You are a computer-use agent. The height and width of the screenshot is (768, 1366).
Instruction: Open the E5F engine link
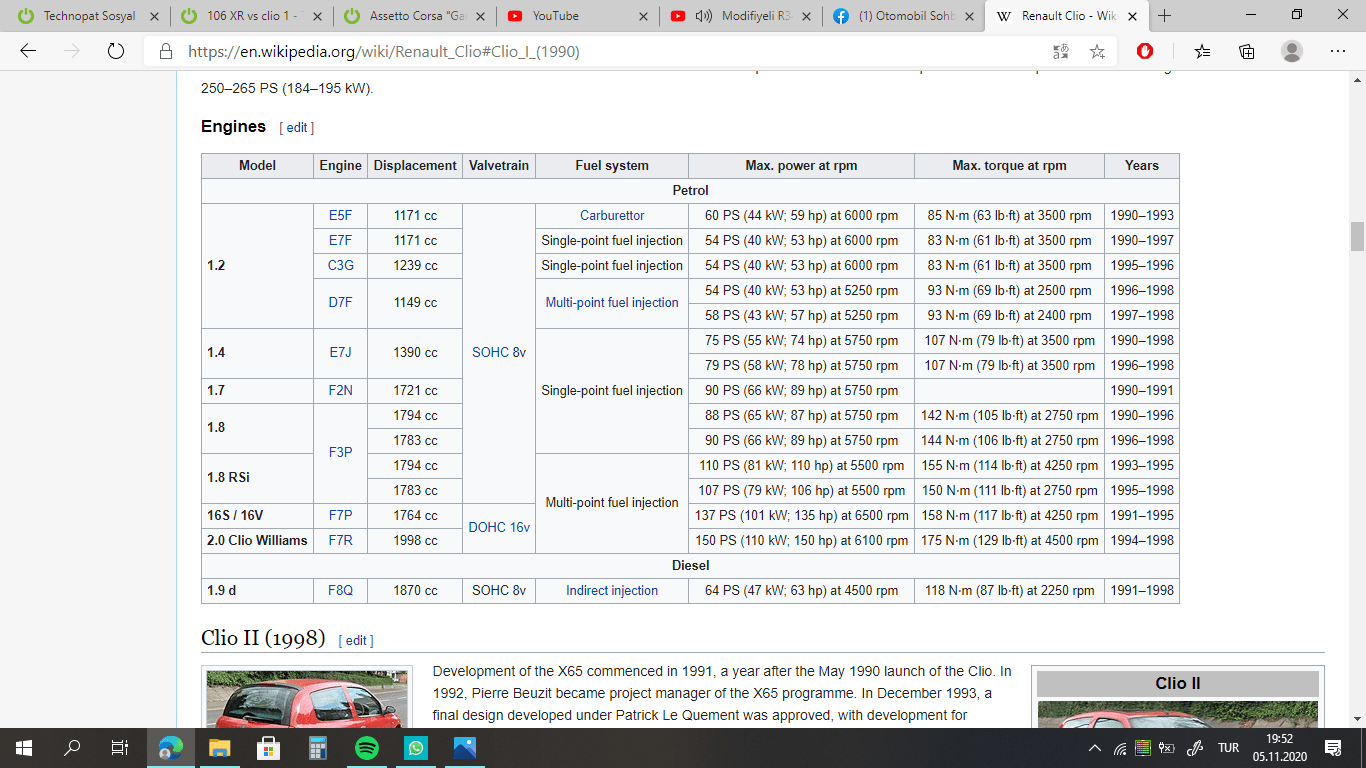click(340, 216)
